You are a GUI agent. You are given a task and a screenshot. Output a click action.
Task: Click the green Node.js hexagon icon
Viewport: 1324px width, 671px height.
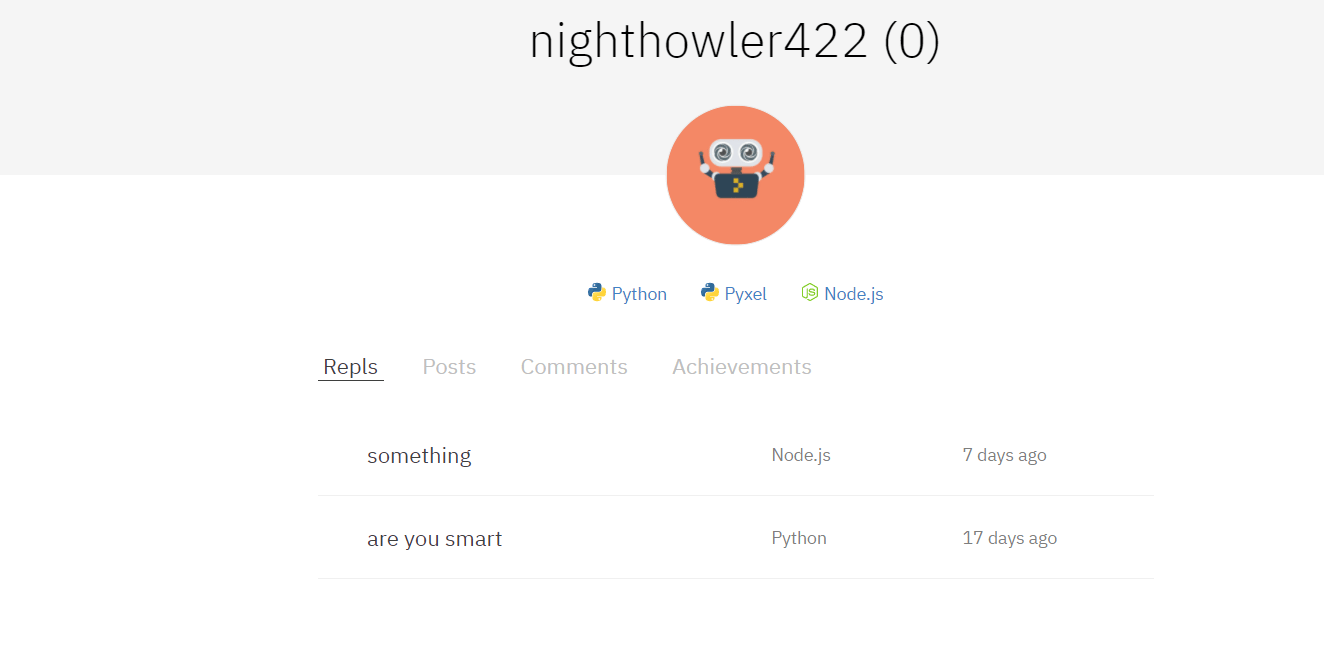point(810,292)
